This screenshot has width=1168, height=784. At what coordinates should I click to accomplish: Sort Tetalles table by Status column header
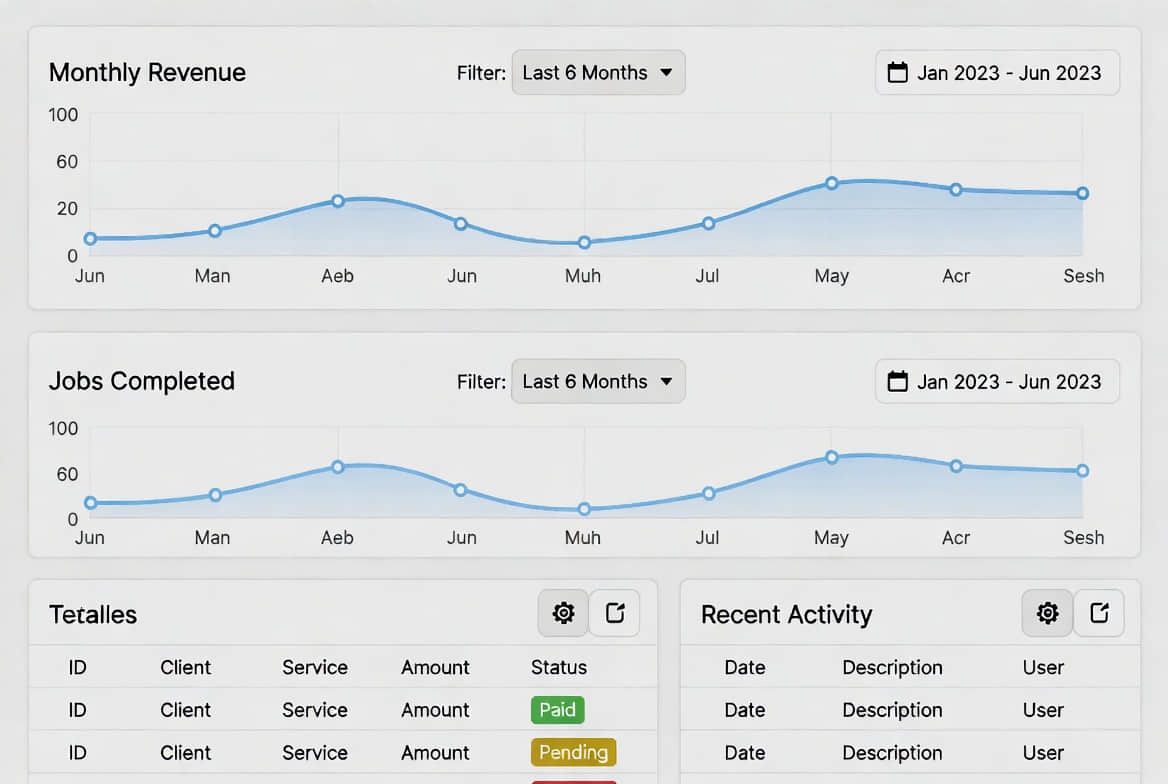(x=558, y=667)
